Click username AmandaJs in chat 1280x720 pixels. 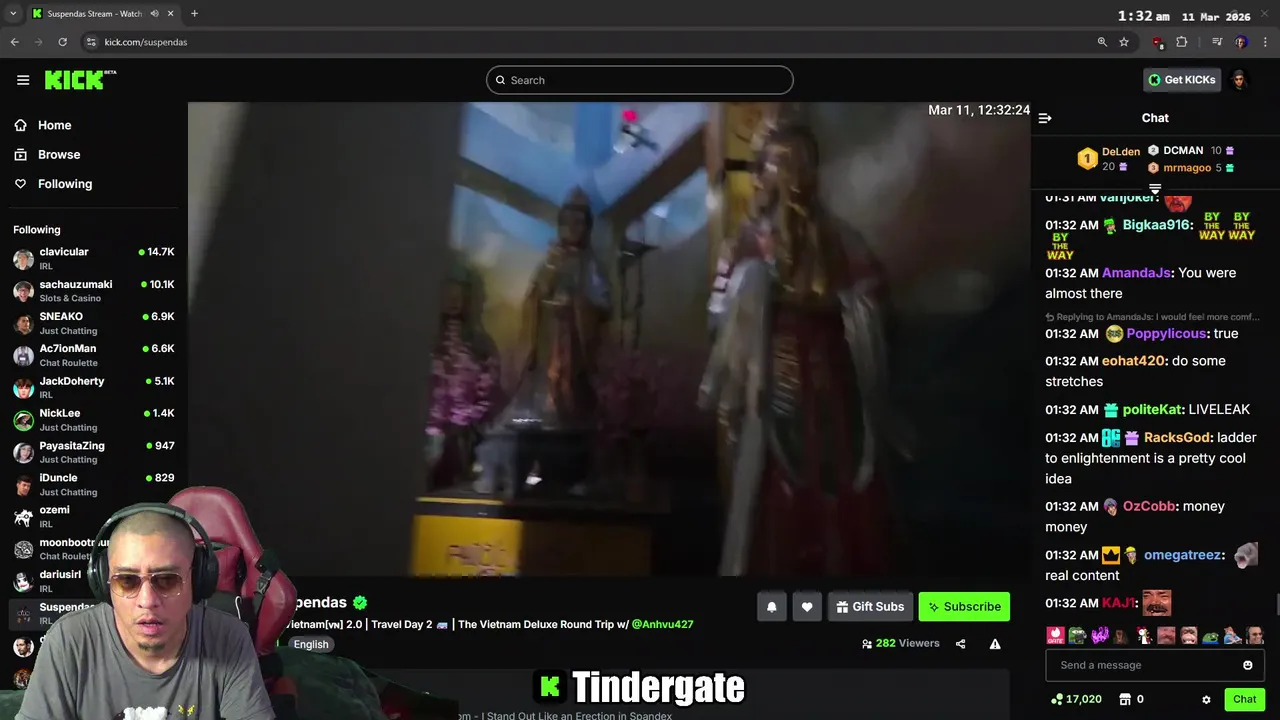[x=1138, y=273]
